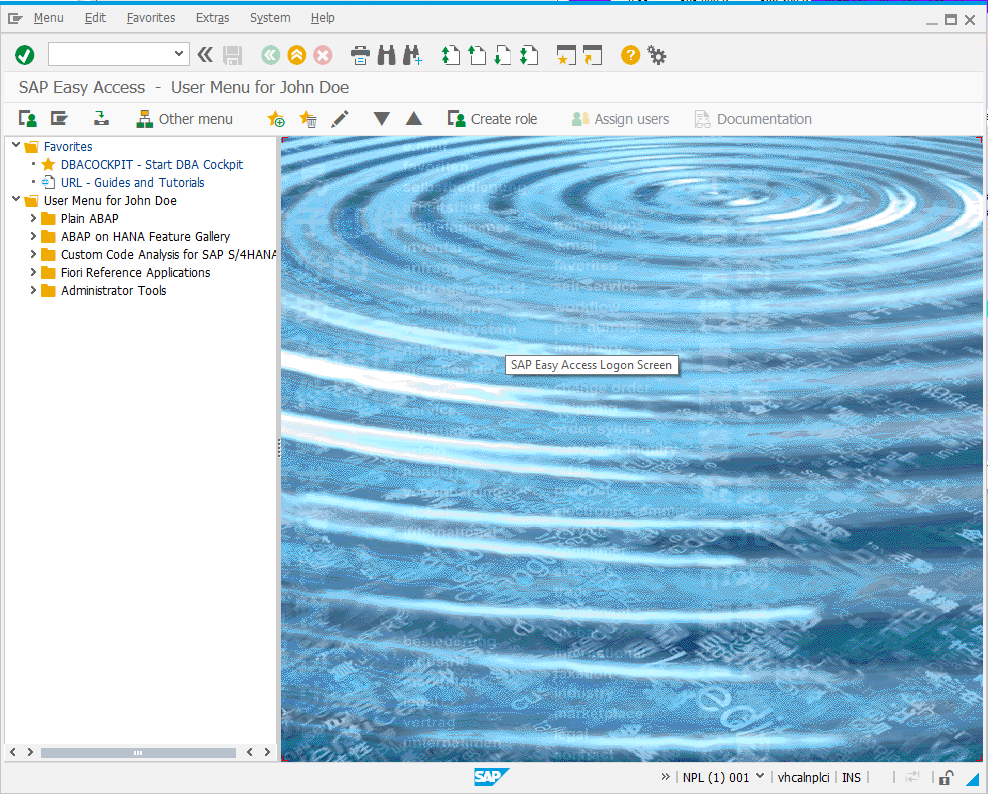Click the red Cancel icon
Viewport: 988px width, 794px height.
pyautogui.click(x=323, y=55)
